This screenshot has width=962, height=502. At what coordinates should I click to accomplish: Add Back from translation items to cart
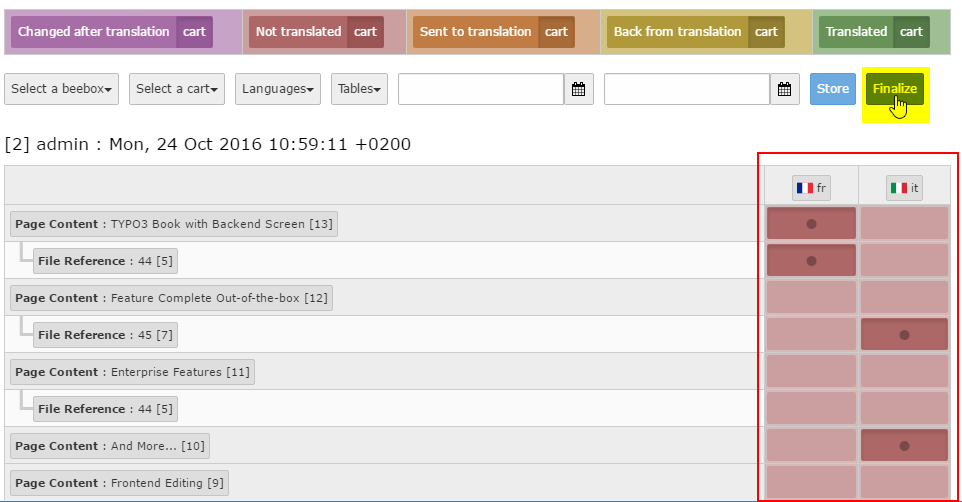766,32
